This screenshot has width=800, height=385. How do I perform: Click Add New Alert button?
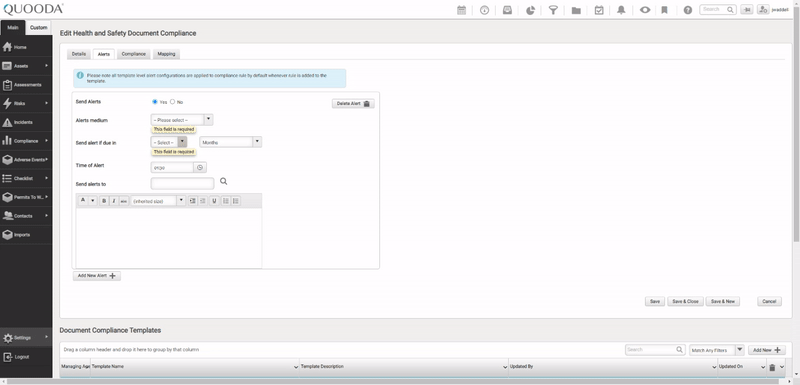tap(96, 275)
